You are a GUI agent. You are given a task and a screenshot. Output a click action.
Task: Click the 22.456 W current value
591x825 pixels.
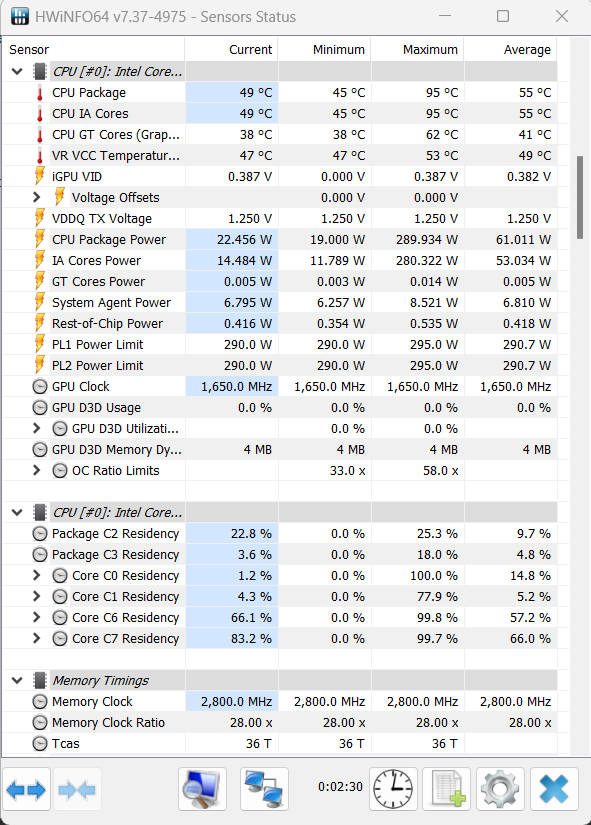click(x=244, y=240)
